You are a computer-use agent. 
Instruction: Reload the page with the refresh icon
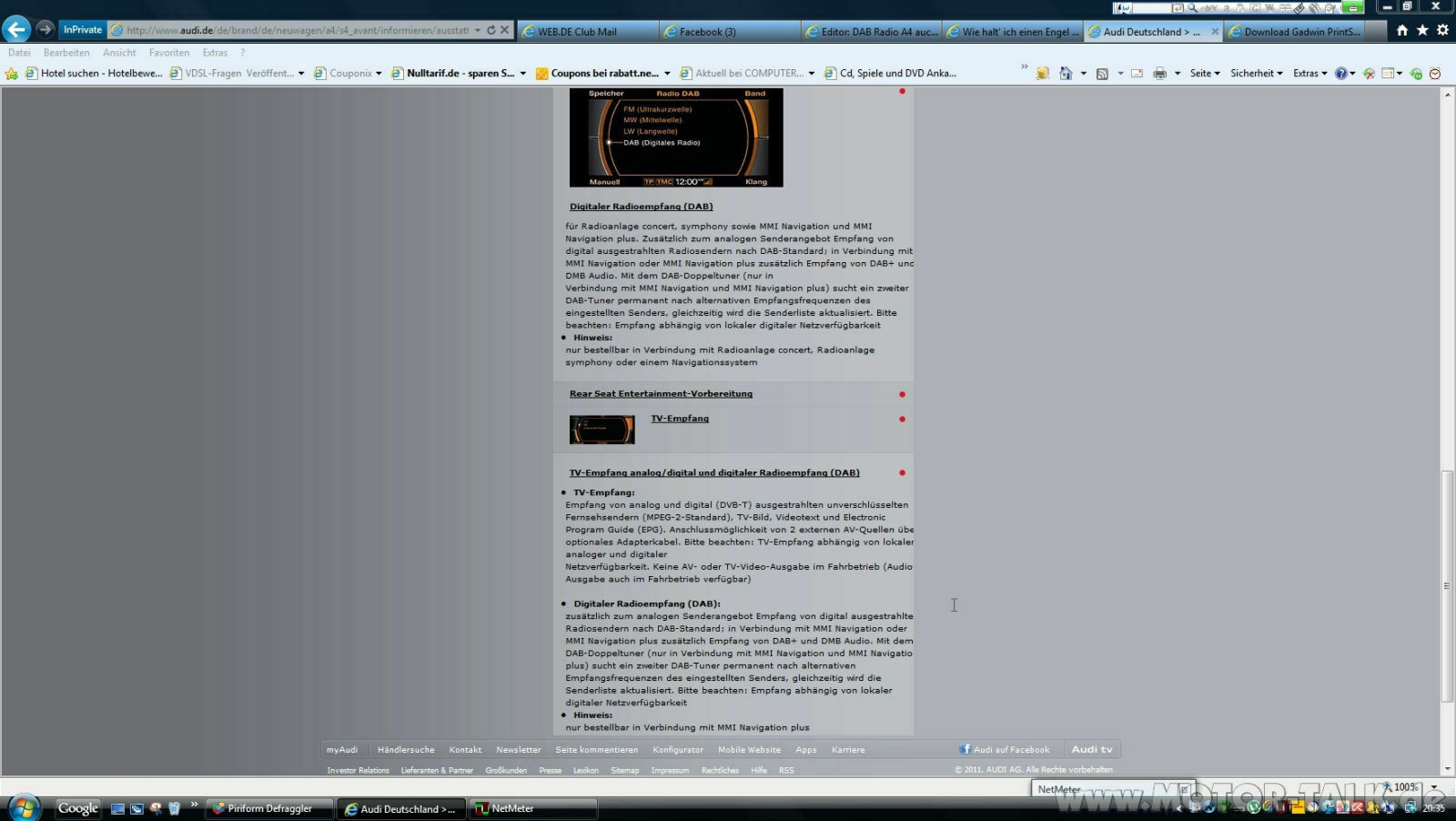491,30
